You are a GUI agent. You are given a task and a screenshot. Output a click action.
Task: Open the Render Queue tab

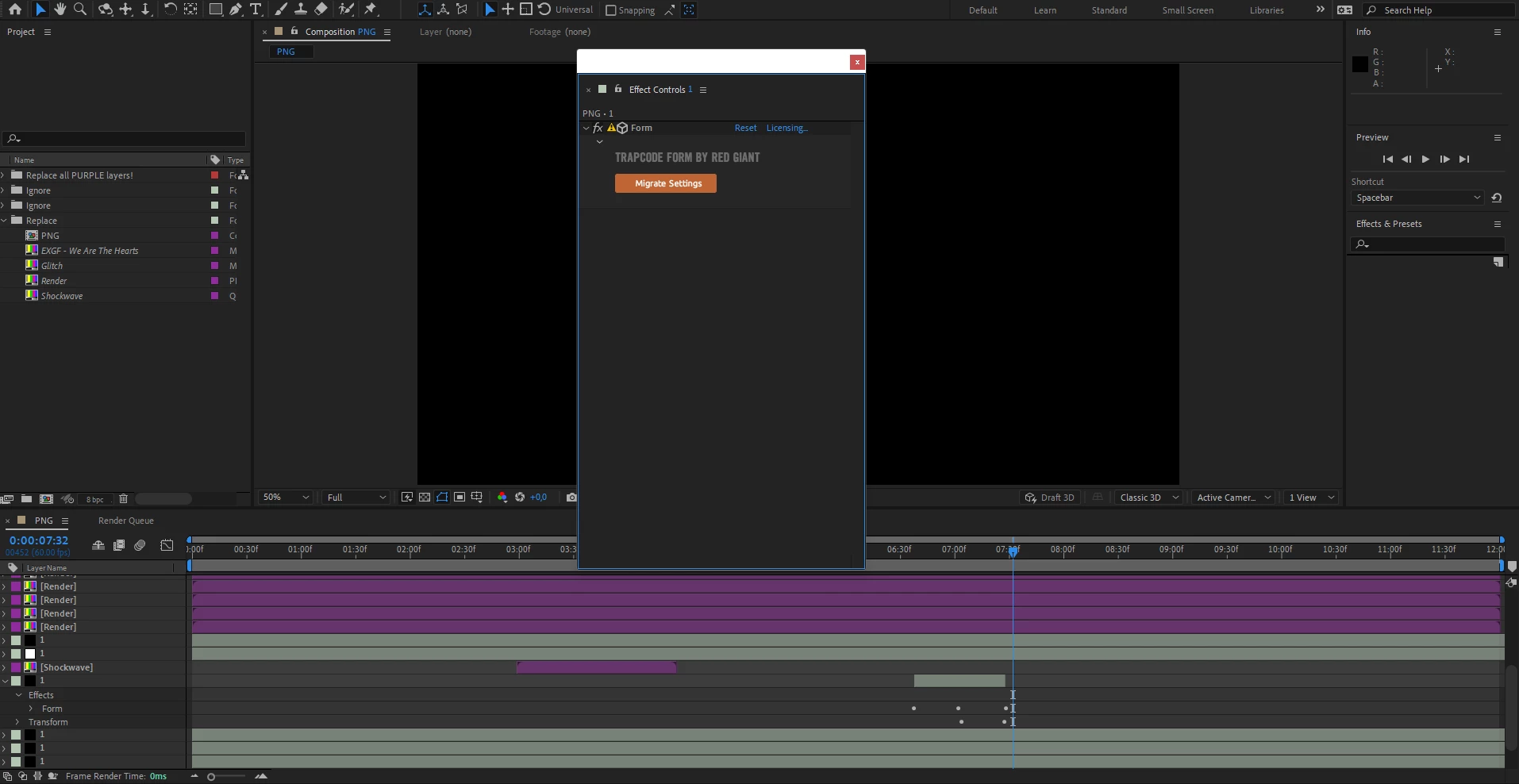click(126, 521)
